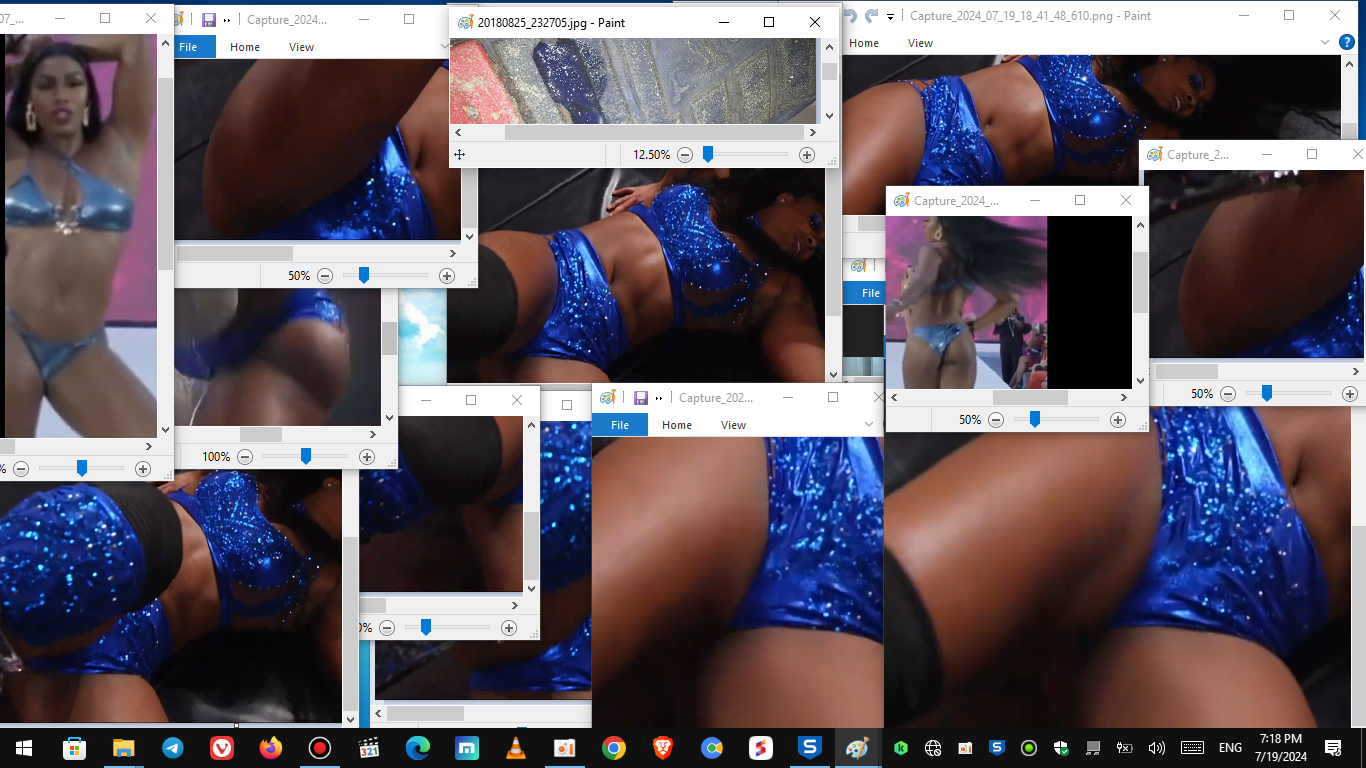Expand the Customize Quick Access Toolbar dropdown
The width and height of the screenshot is (1366, 768).
892,16
